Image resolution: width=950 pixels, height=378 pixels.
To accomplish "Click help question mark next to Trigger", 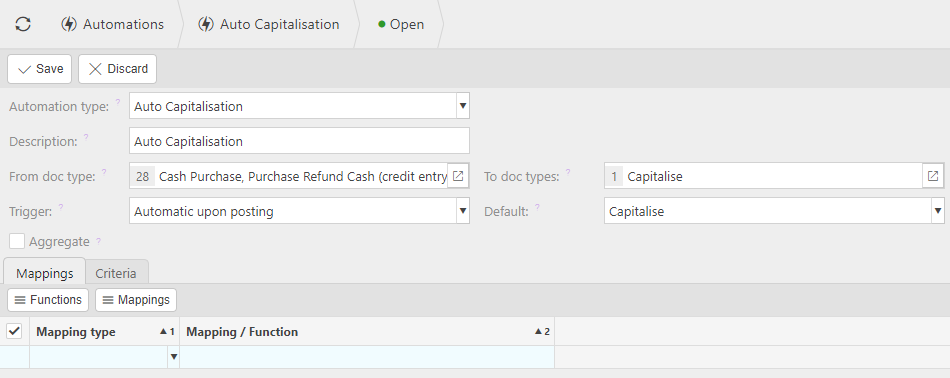I will tap(61, 207).
